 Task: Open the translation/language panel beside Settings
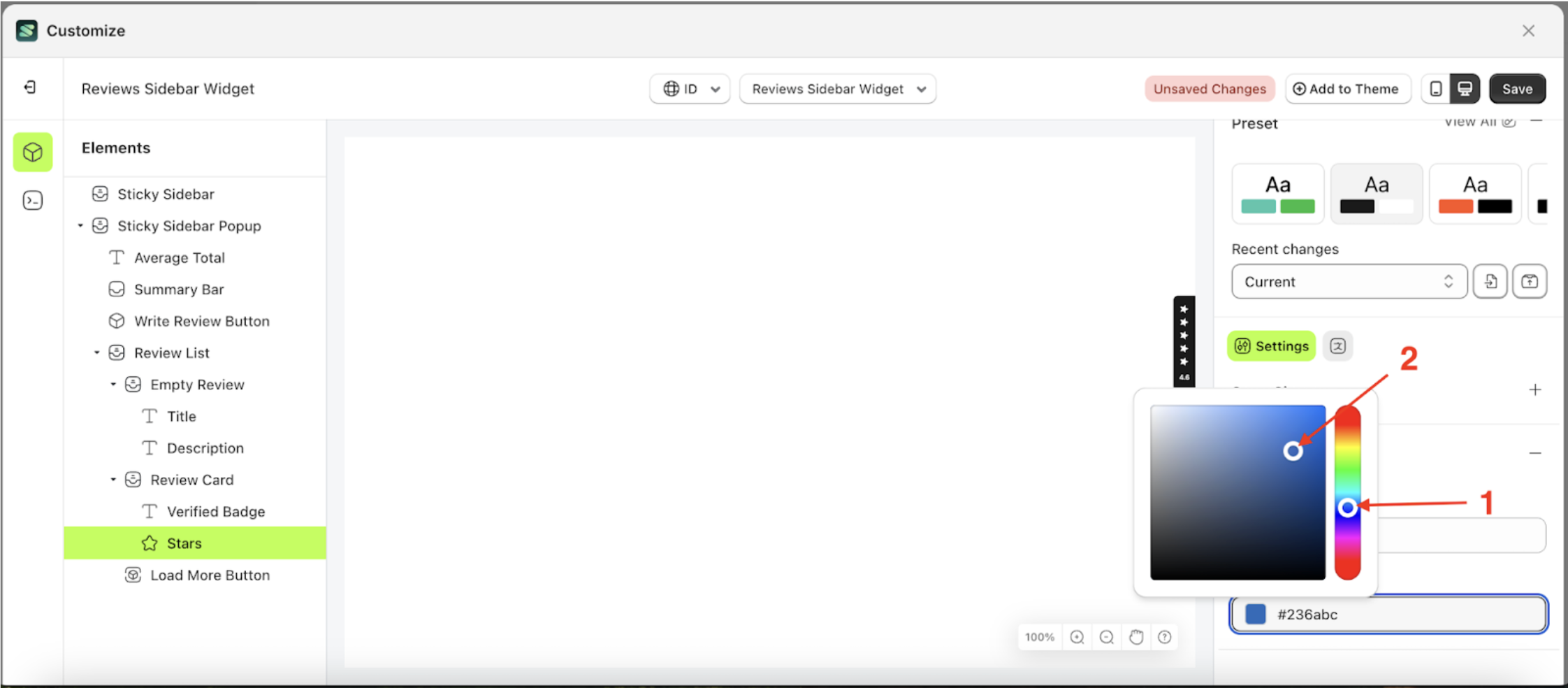[1338, 345]
